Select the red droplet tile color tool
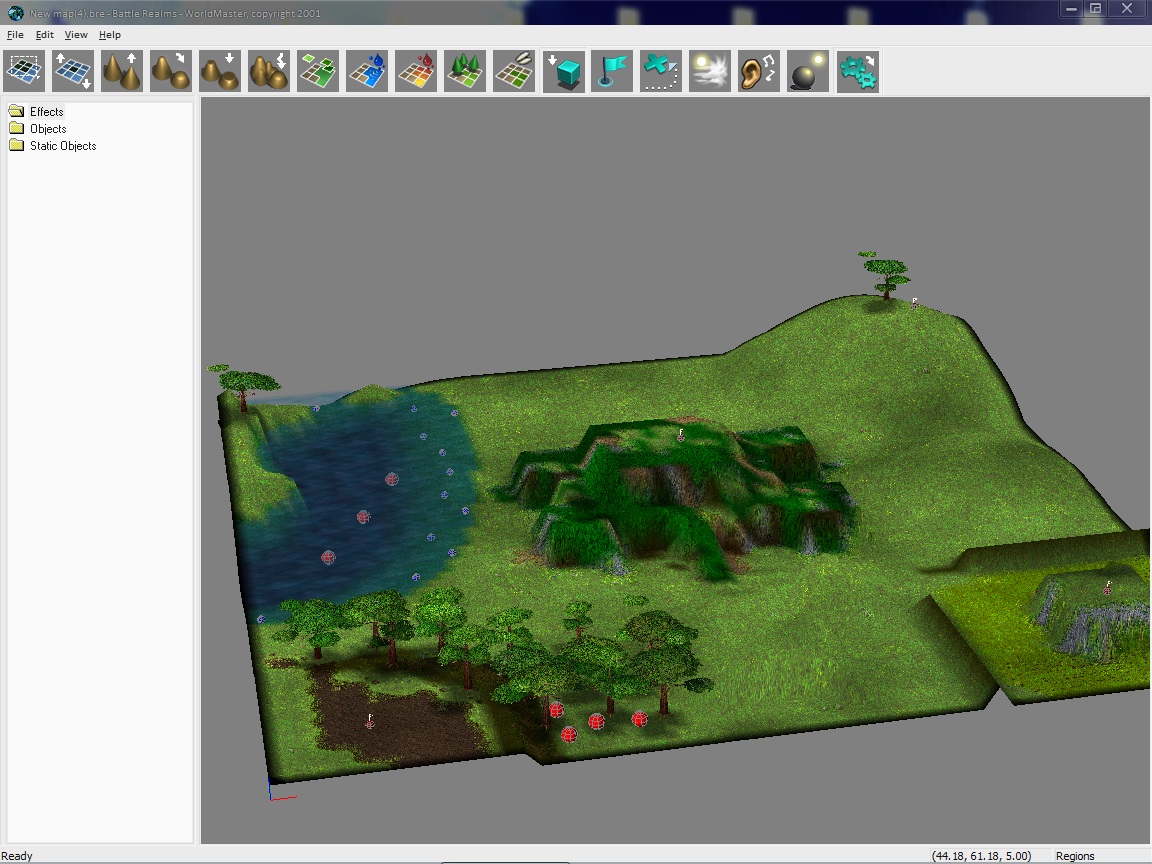 (x=416, y=71)
